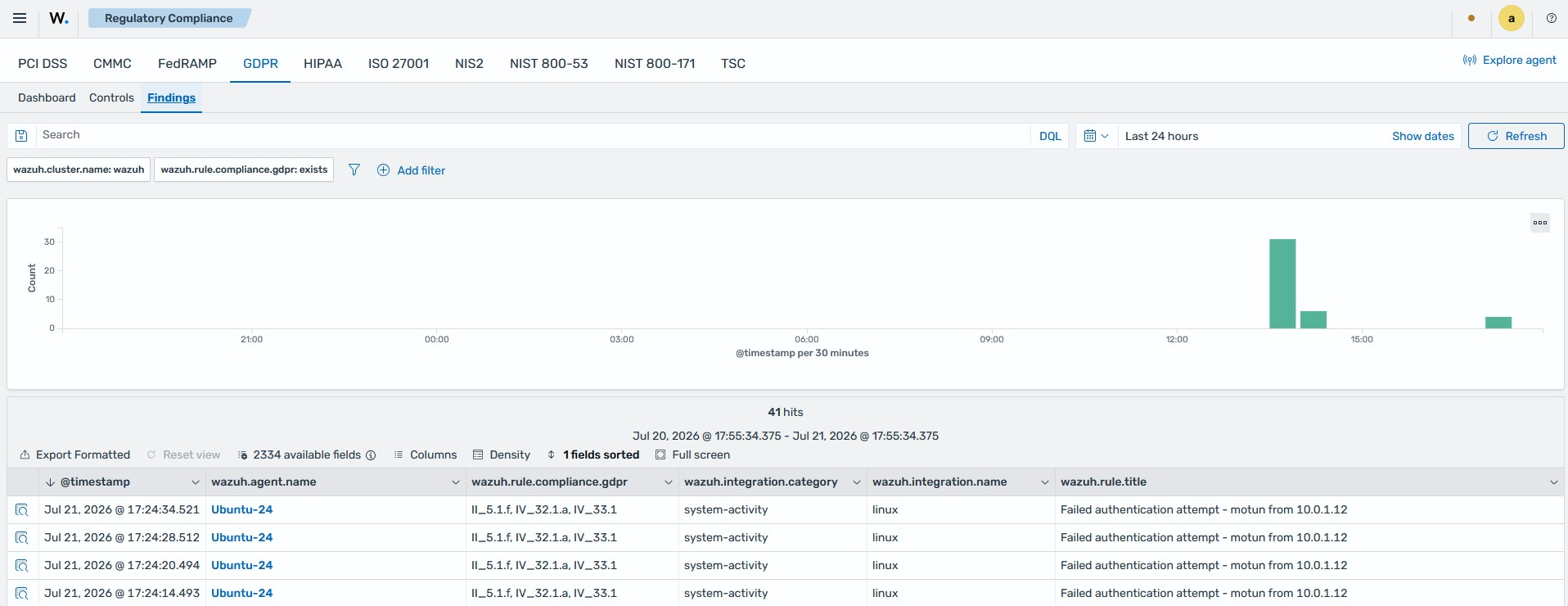Click the wazuh.cluster.name filter pill

79,170
